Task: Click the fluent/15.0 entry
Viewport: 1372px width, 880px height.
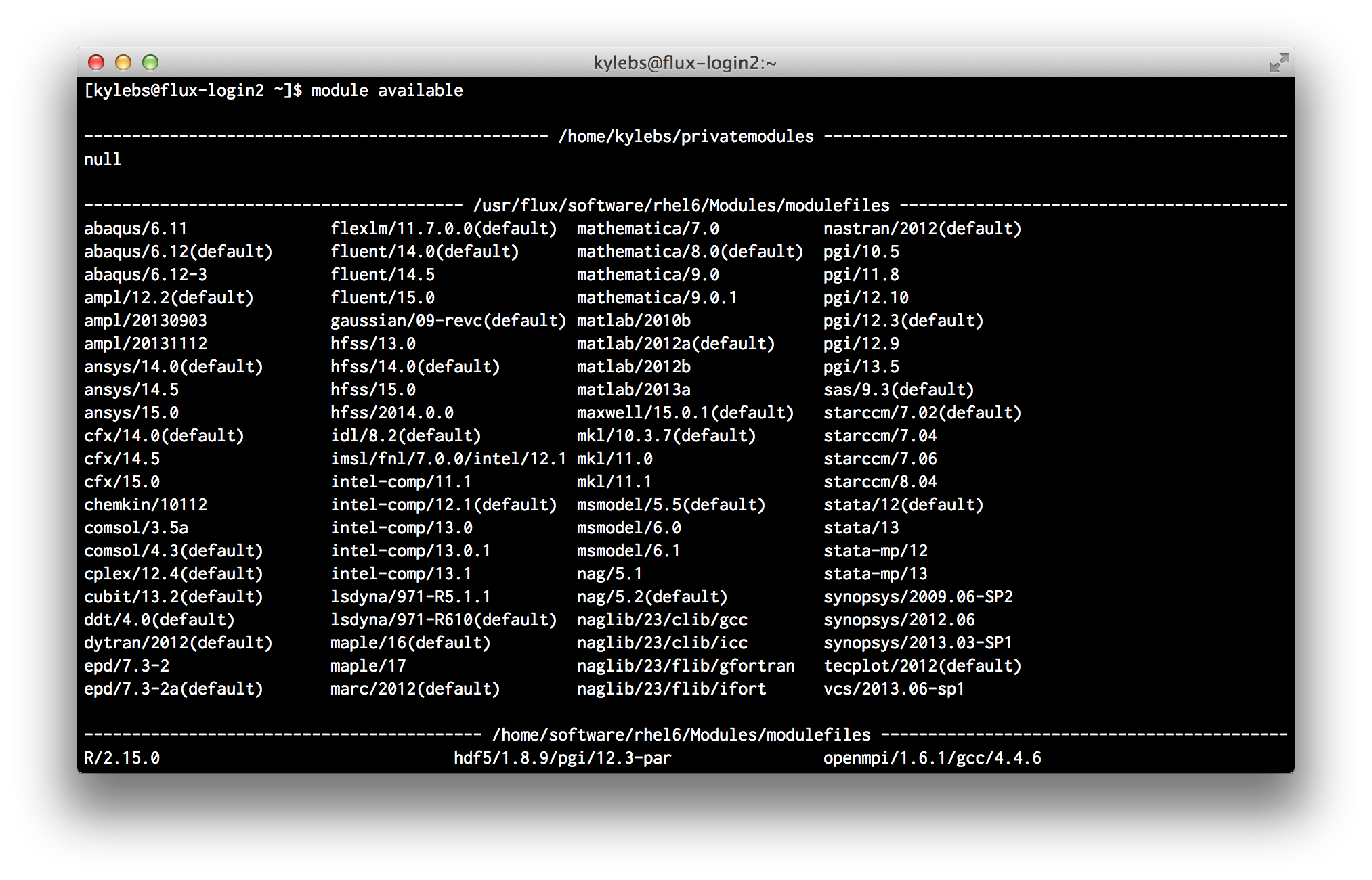Action: tap(382, 297)
